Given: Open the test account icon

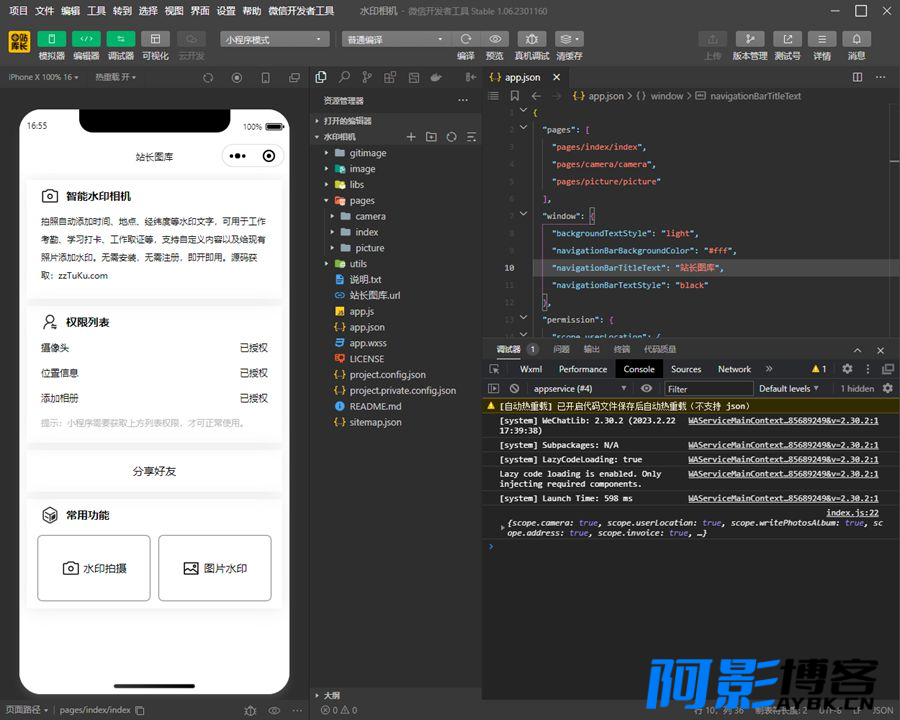Looking at the screenshot, I should click(x=788, y=39).
